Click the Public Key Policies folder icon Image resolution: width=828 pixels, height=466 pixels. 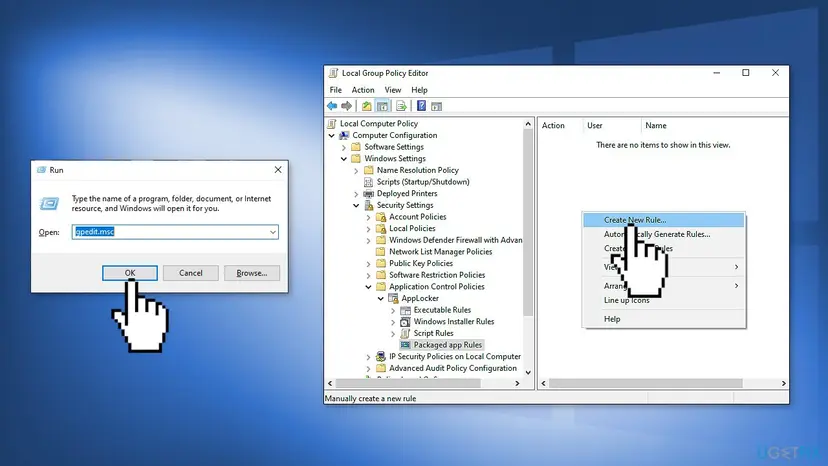coord(381,263)
